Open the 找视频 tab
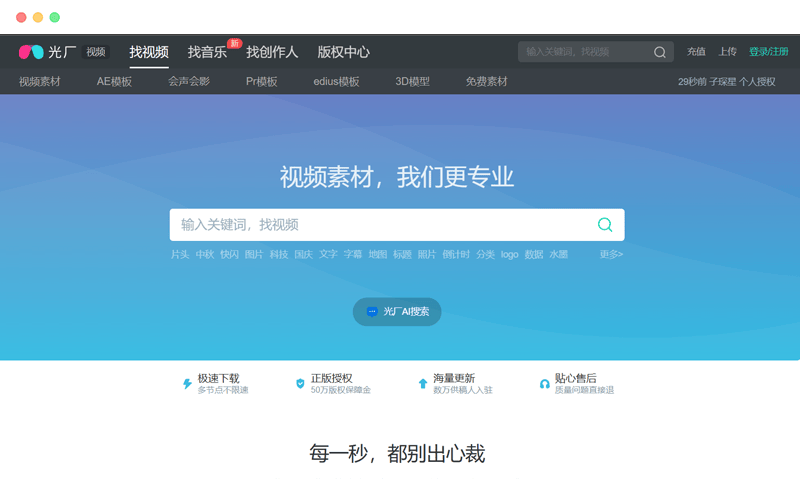 pyautogui.click(x=149, y=52)
